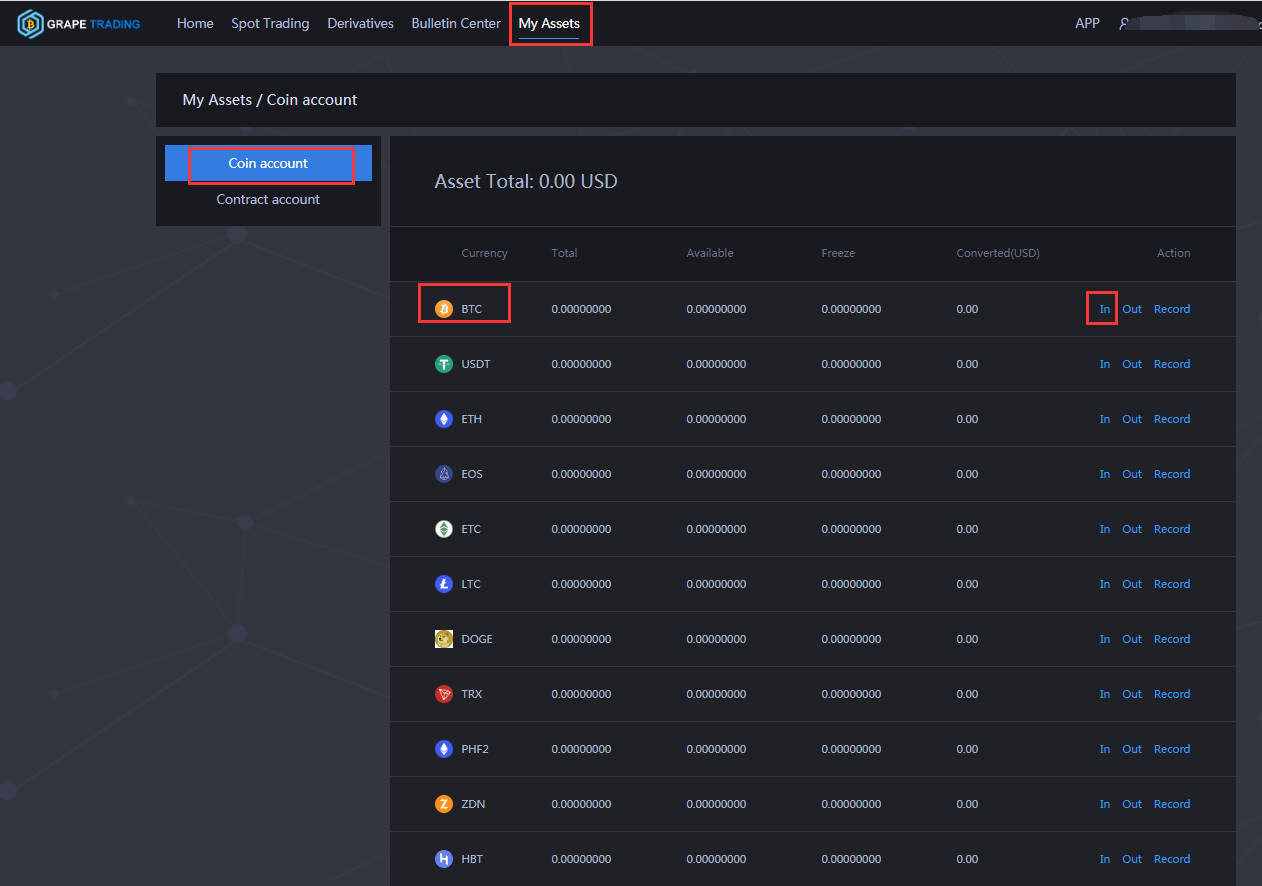Click the BTC coin icon
This screenshot has height=886, width=1262.
coord(444,309)
